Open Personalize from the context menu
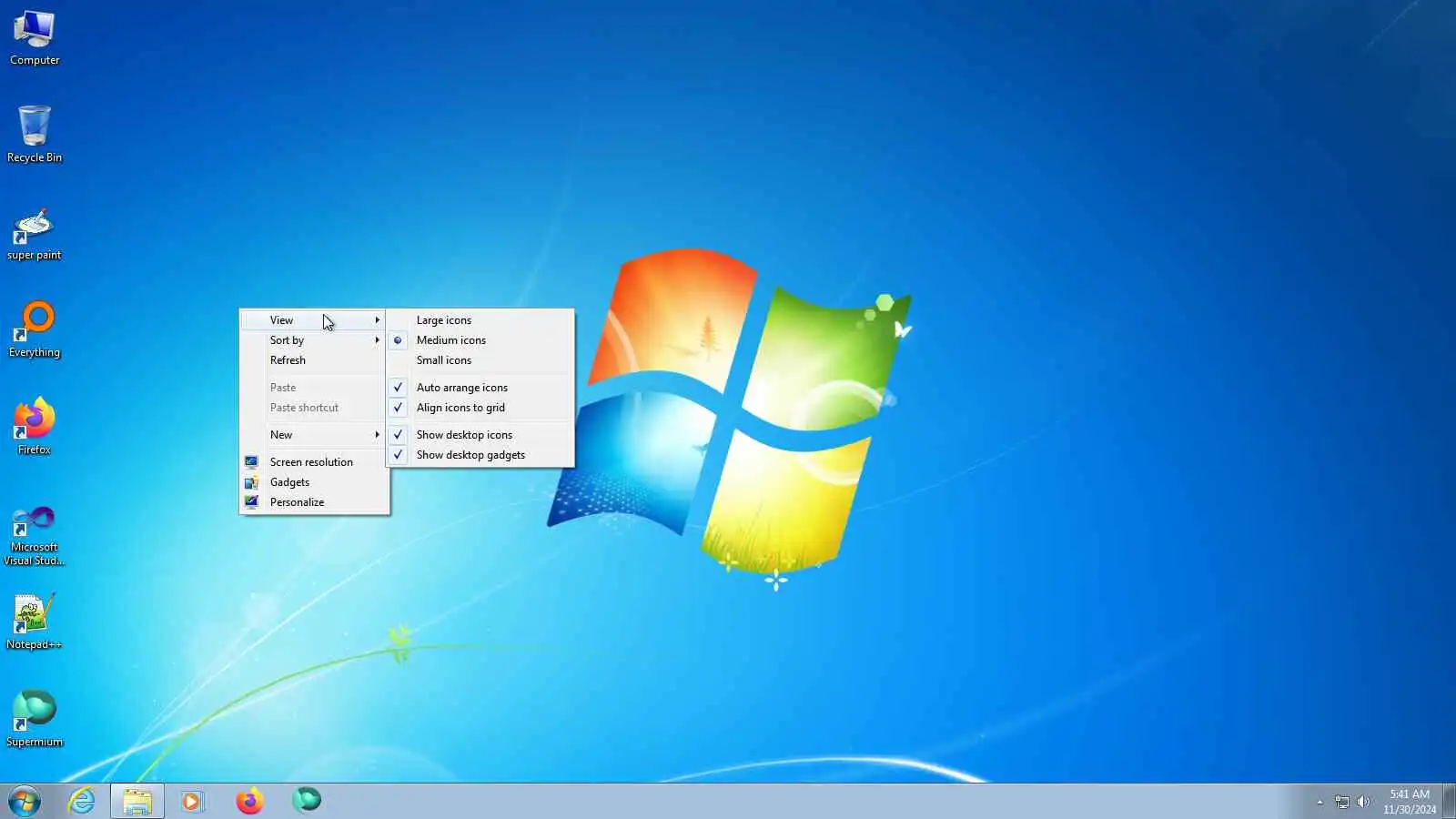 pos(314,502)
